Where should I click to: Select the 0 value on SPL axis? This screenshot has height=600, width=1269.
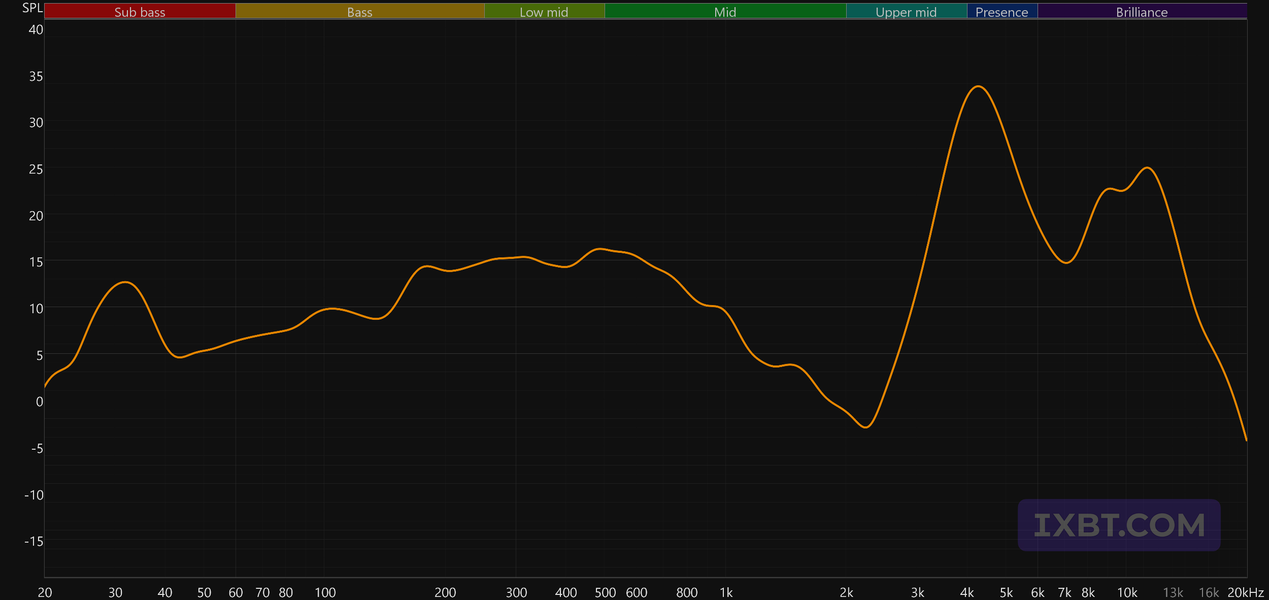[x=40, y=401]
